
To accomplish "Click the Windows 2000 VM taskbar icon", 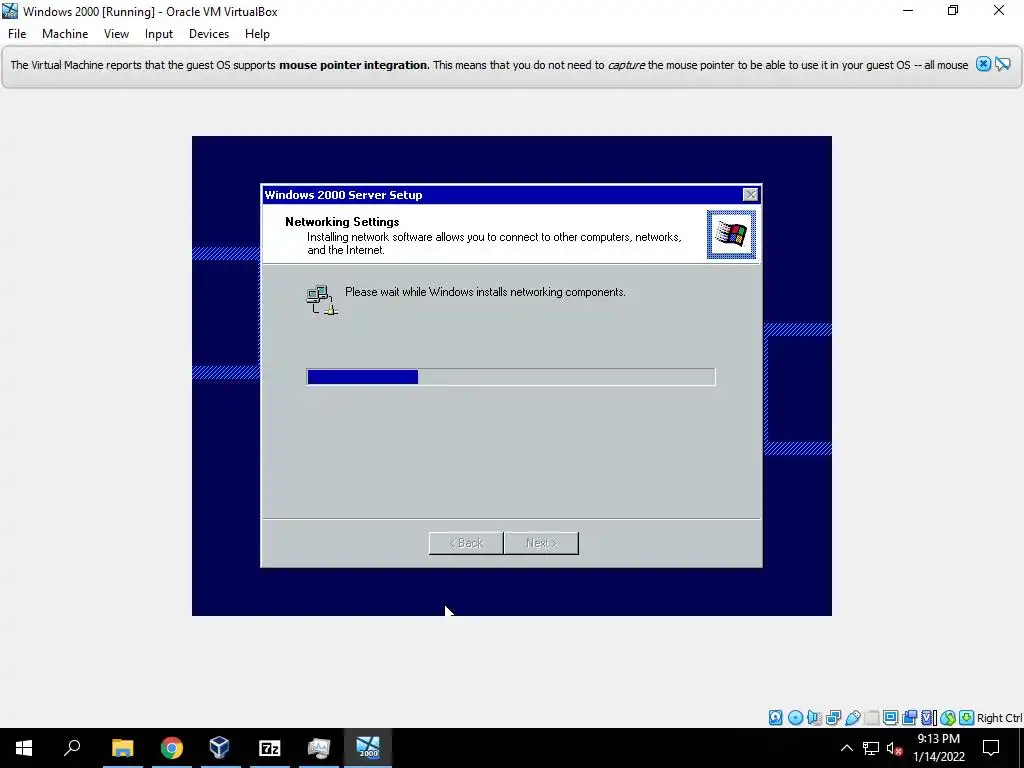I will click(368, 748).
